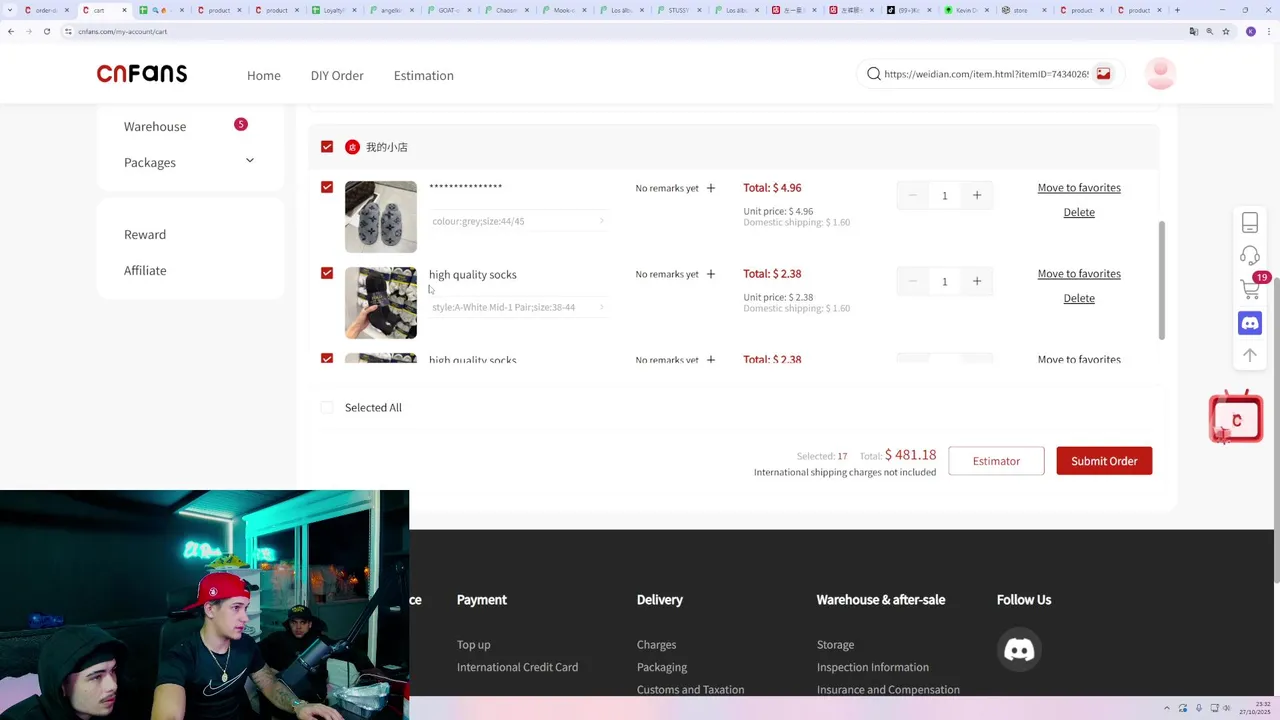The image size is (1280, 720).
Task: Jump back to top with the arrow icon
Action: (x=1250, y=355)
